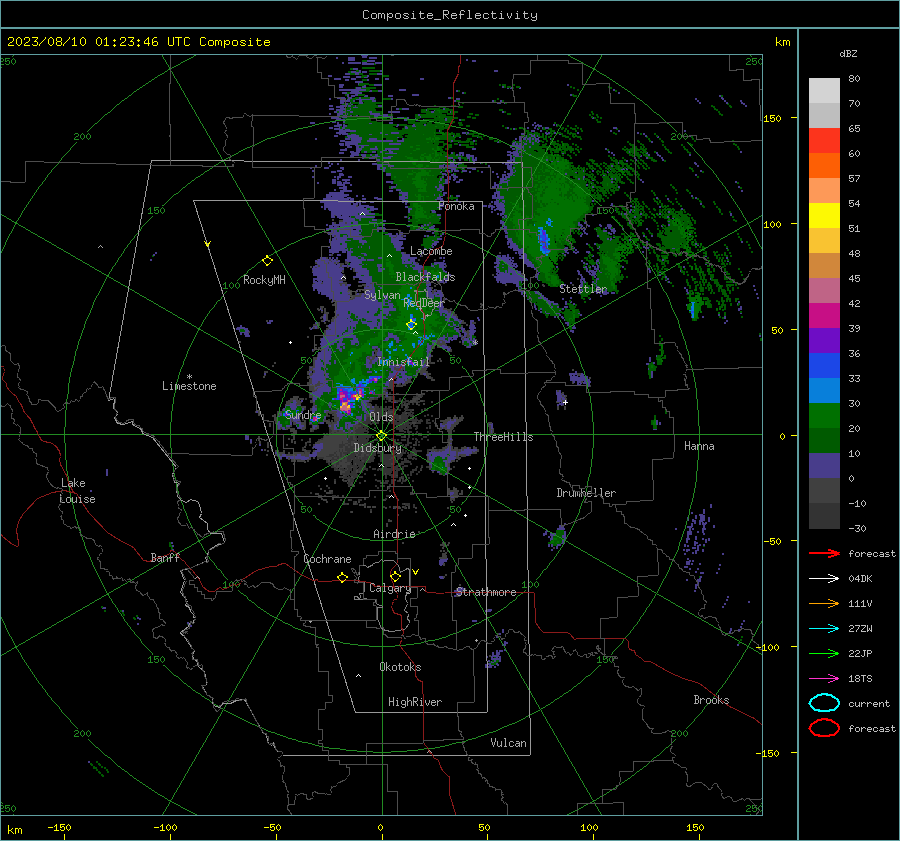Select the 51 dBZ yellow color swatch
900x841 pixels.
(824, 215)
